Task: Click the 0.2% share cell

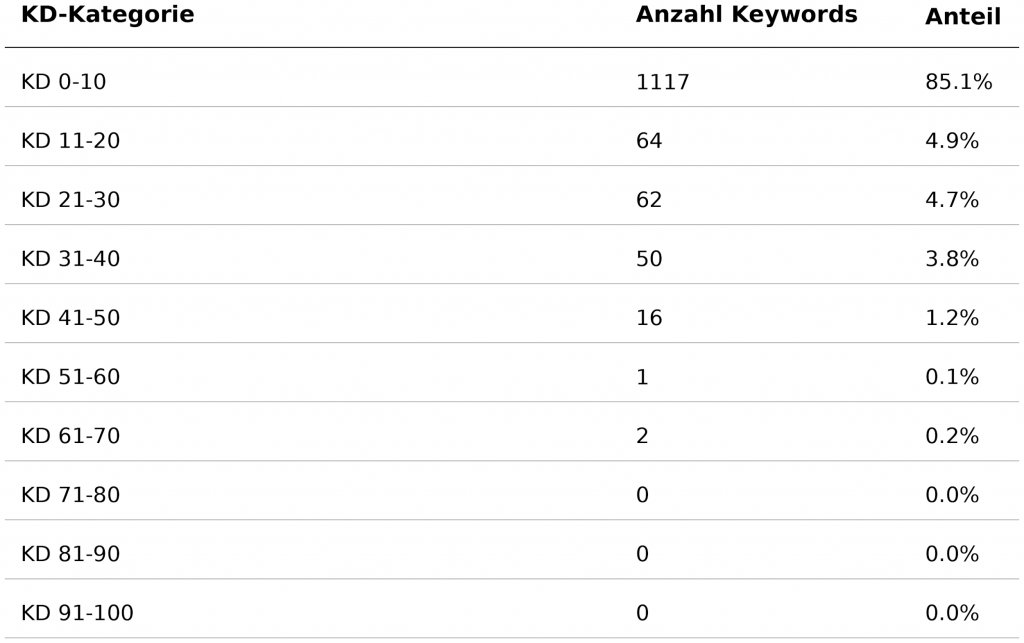Action: (x=951, y=436)
